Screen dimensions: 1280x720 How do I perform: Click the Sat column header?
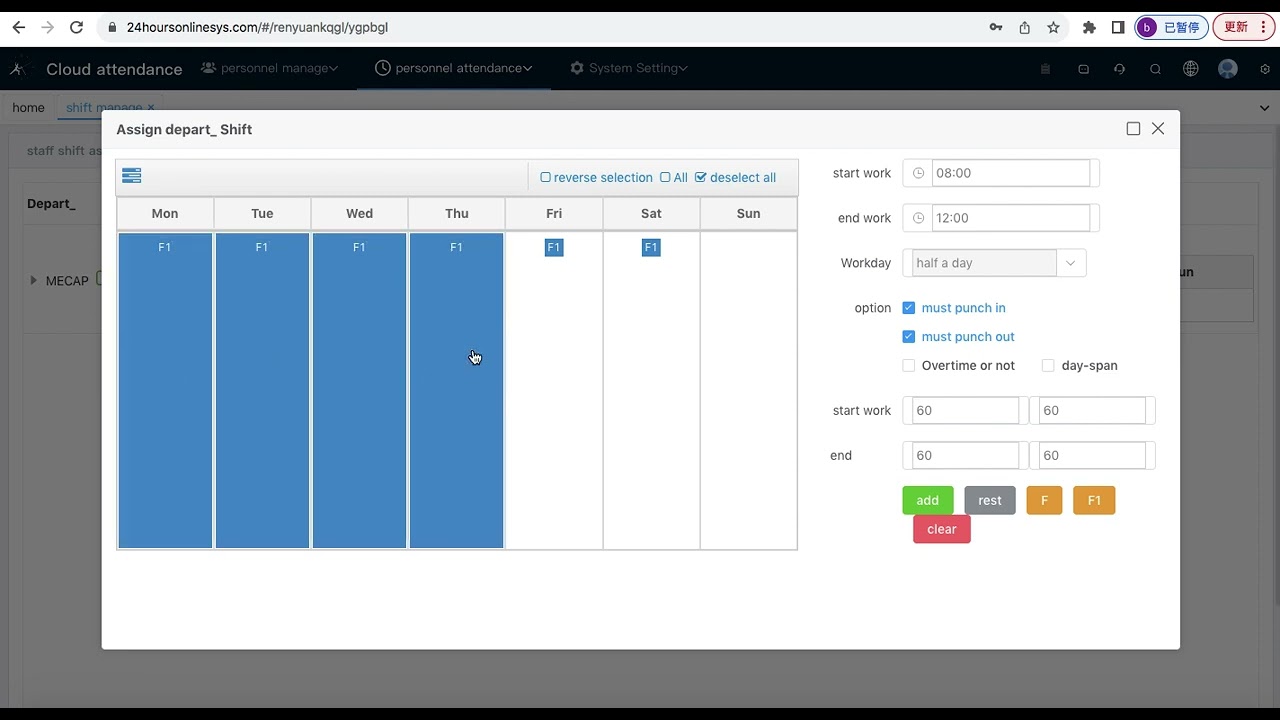pyautogui.click(x=651, y=213)
